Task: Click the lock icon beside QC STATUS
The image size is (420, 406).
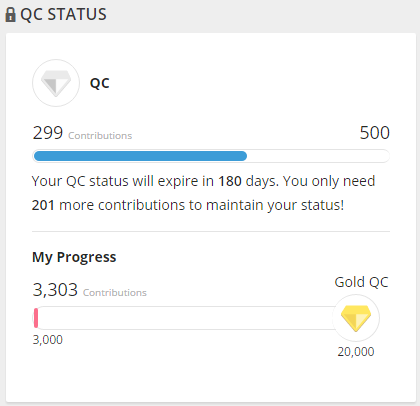Action: (10, 15)
